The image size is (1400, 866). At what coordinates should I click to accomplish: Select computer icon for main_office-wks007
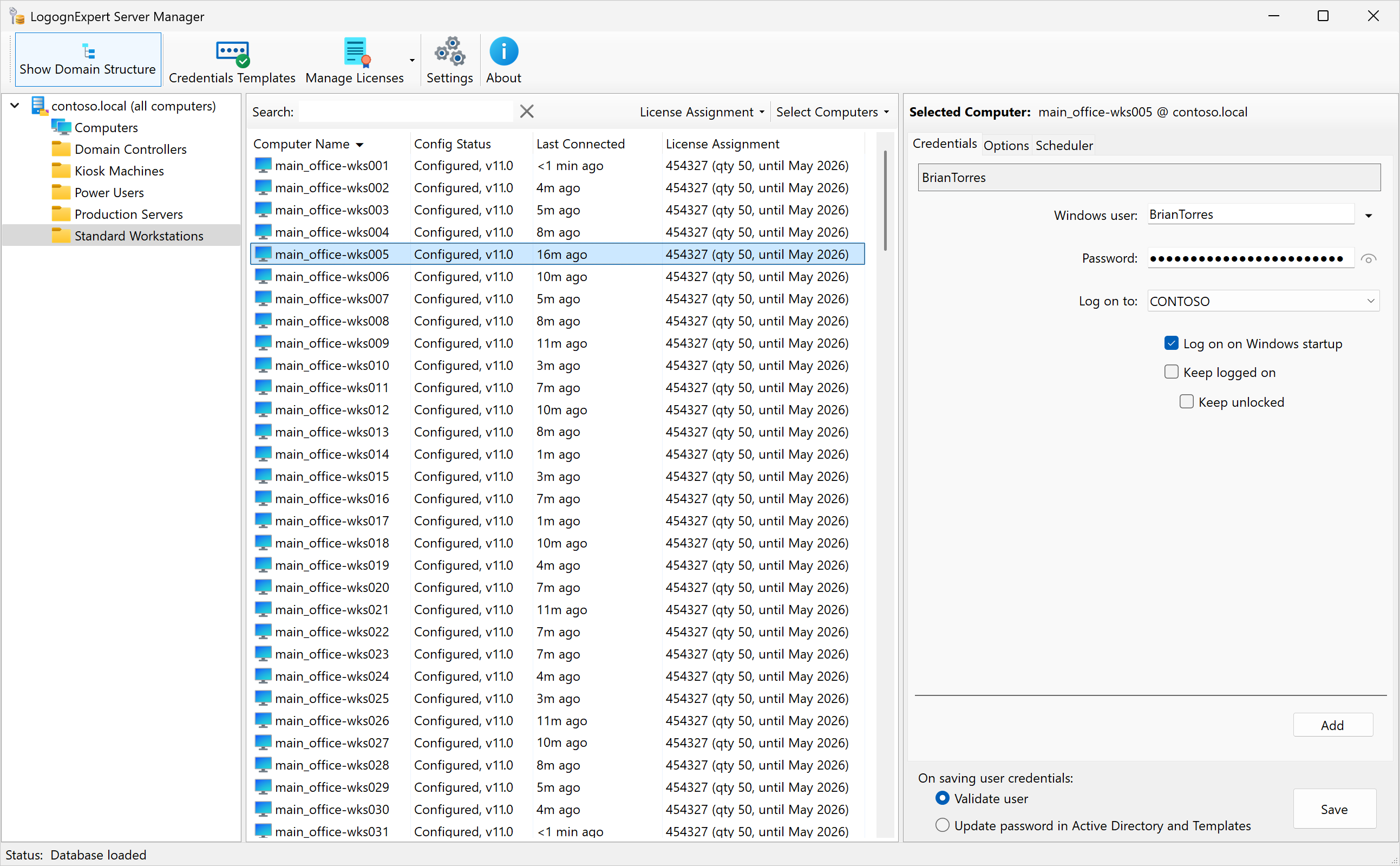[263, 299]
